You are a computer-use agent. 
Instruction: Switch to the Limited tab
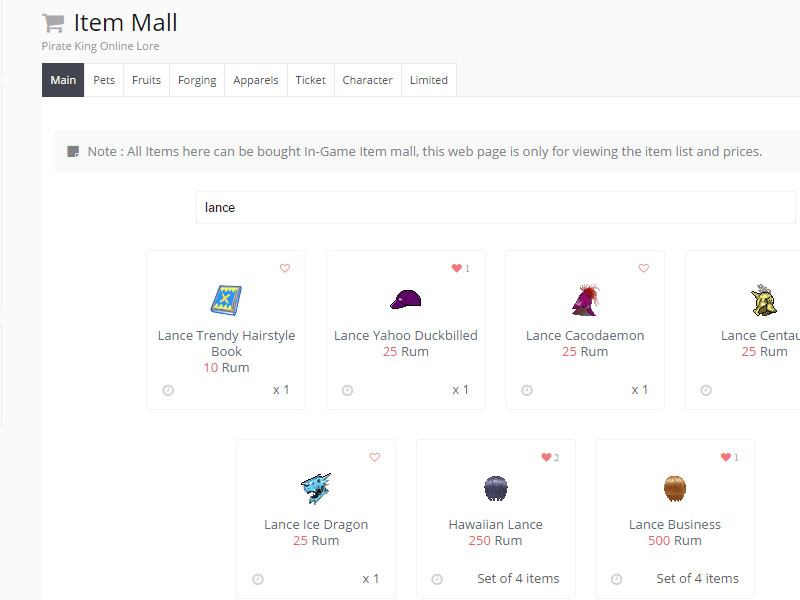click(x=429, y=80)
